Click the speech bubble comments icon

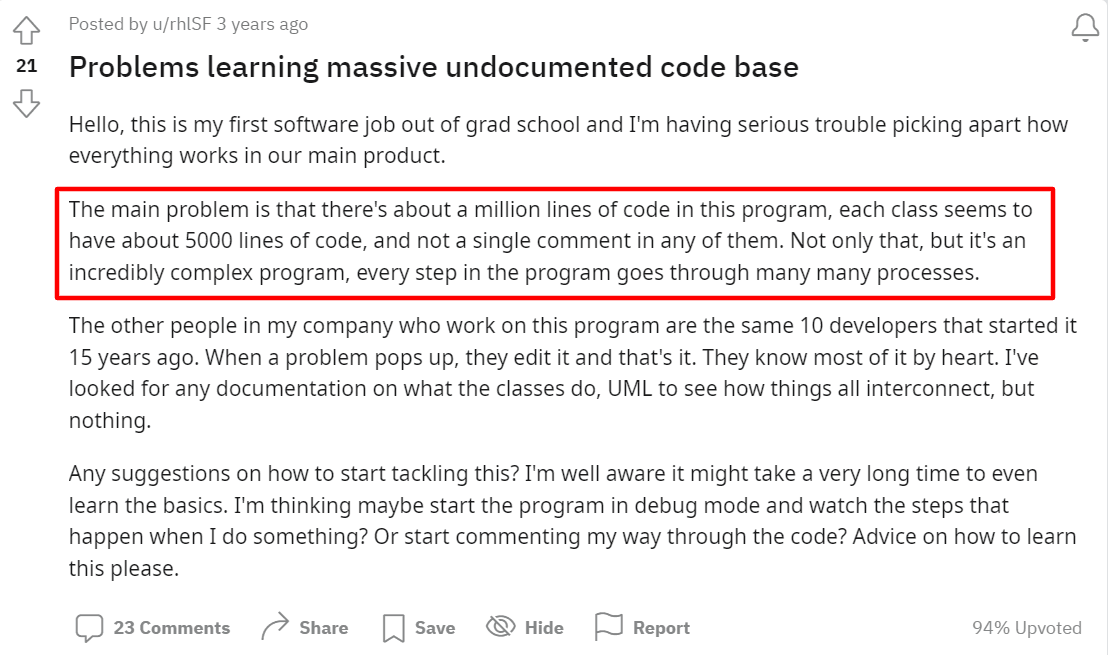(89, 628)
